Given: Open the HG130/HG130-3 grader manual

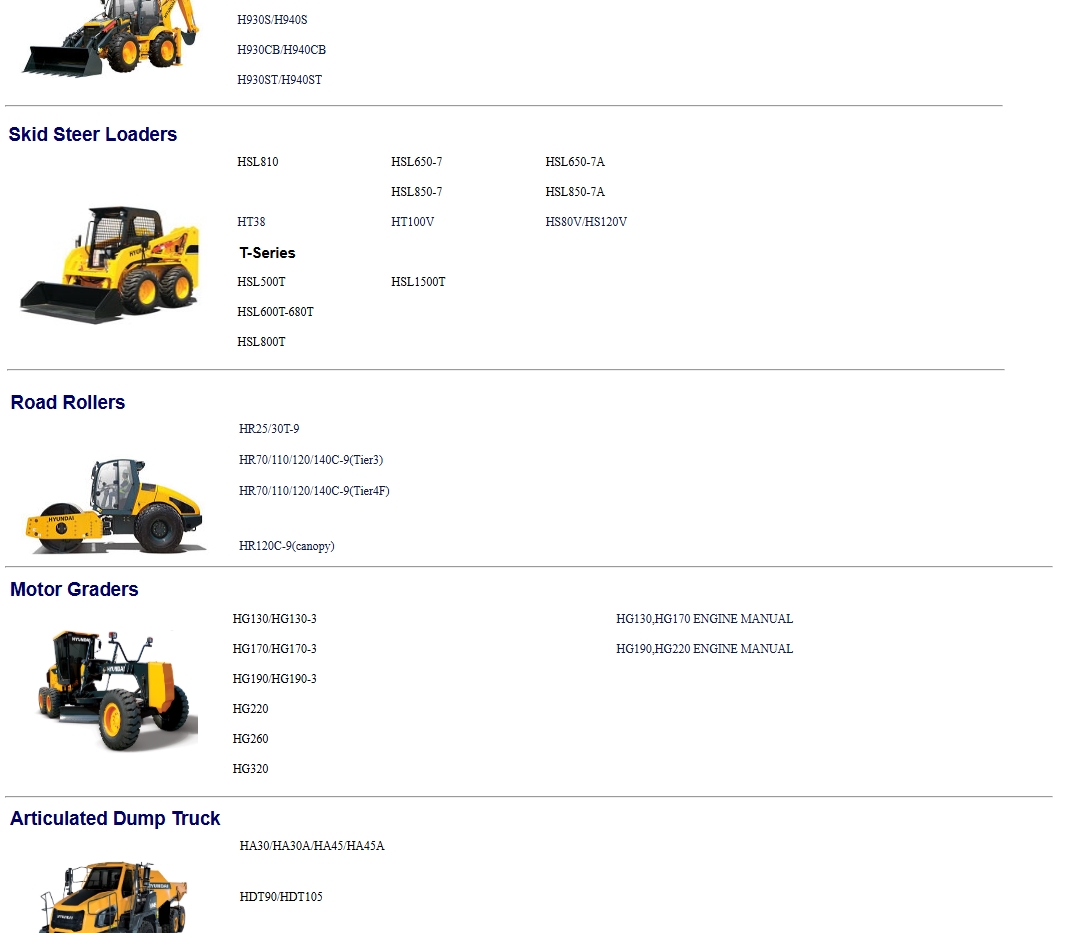Looking at the screenshot, I should point(275,619).
